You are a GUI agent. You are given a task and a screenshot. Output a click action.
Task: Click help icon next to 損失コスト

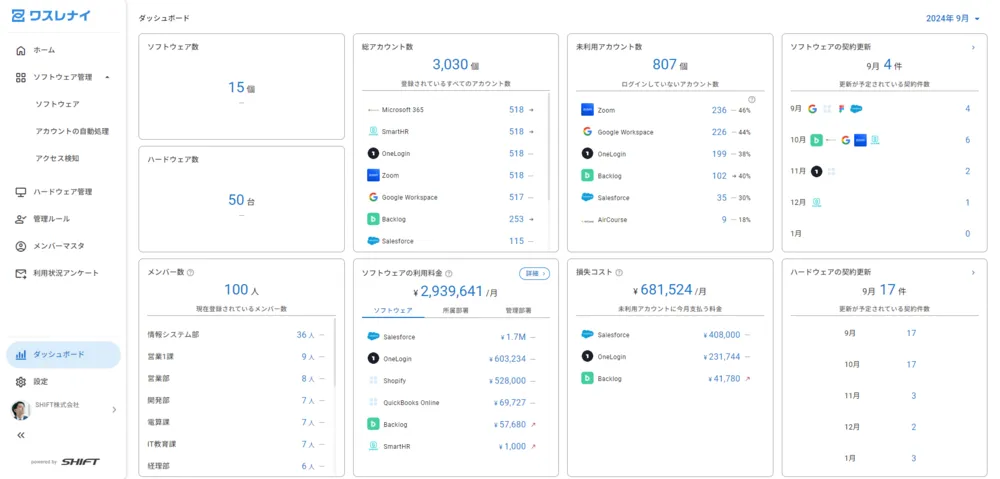(x=619, y=272)
